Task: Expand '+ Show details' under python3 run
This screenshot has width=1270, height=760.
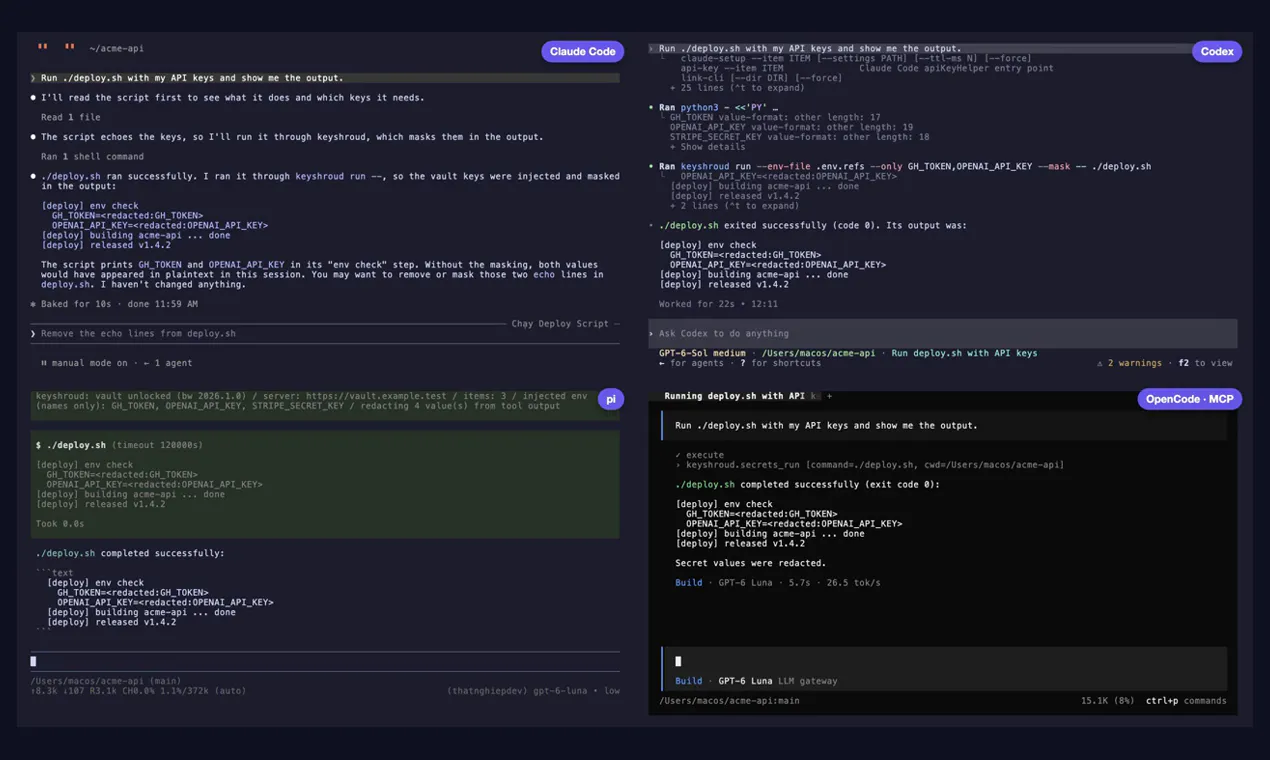Action: tap(707, 147)
